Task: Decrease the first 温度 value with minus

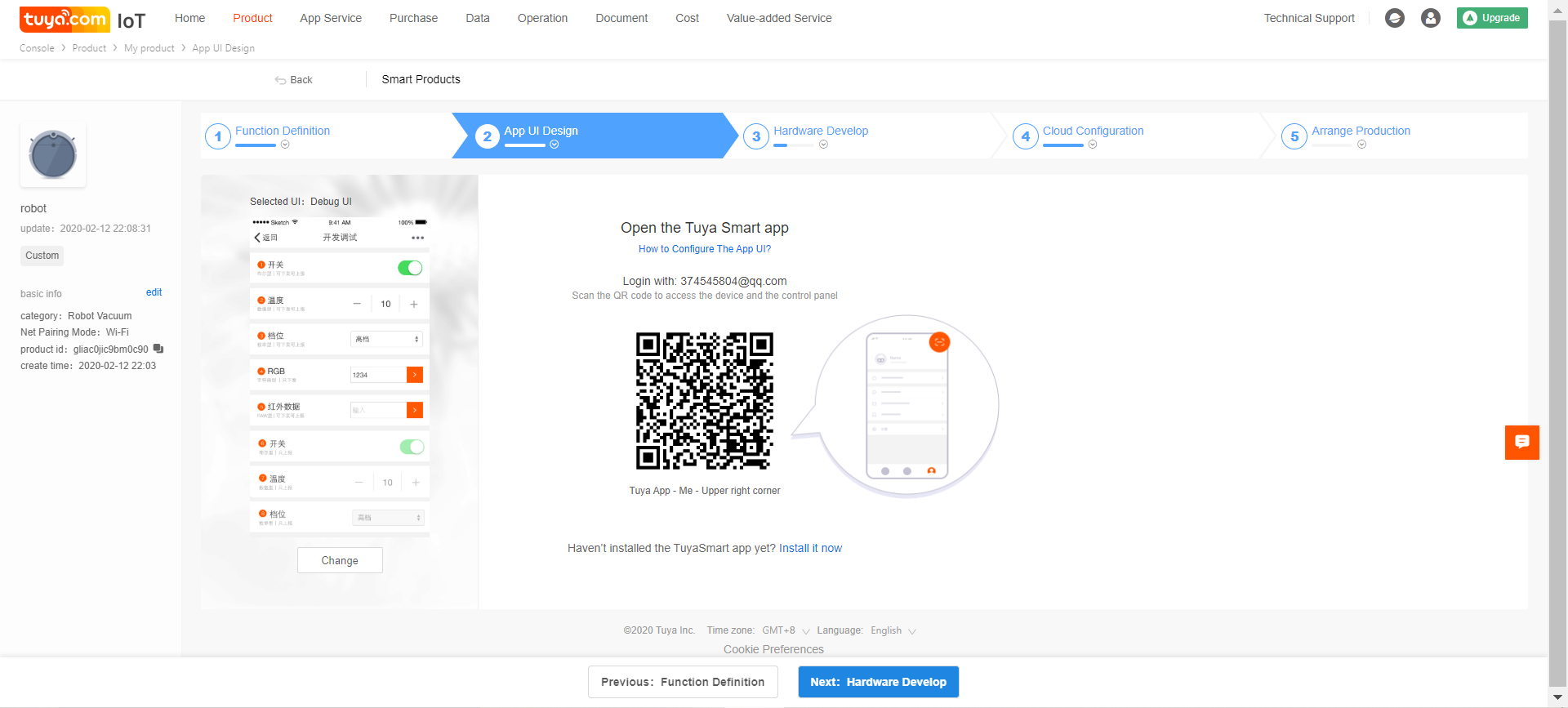Action: pyautogui.click(x=357, y=304)
